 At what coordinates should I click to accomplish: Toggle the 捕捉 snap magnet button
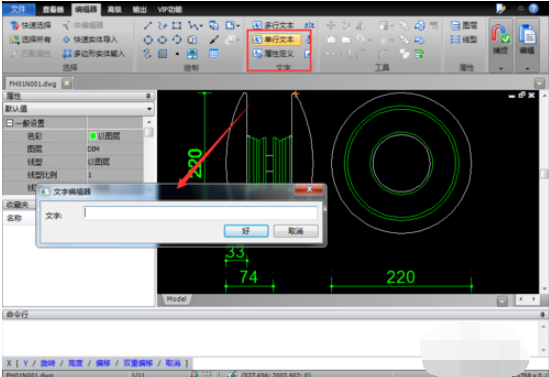pyautogui.click(x=500, y=39)
